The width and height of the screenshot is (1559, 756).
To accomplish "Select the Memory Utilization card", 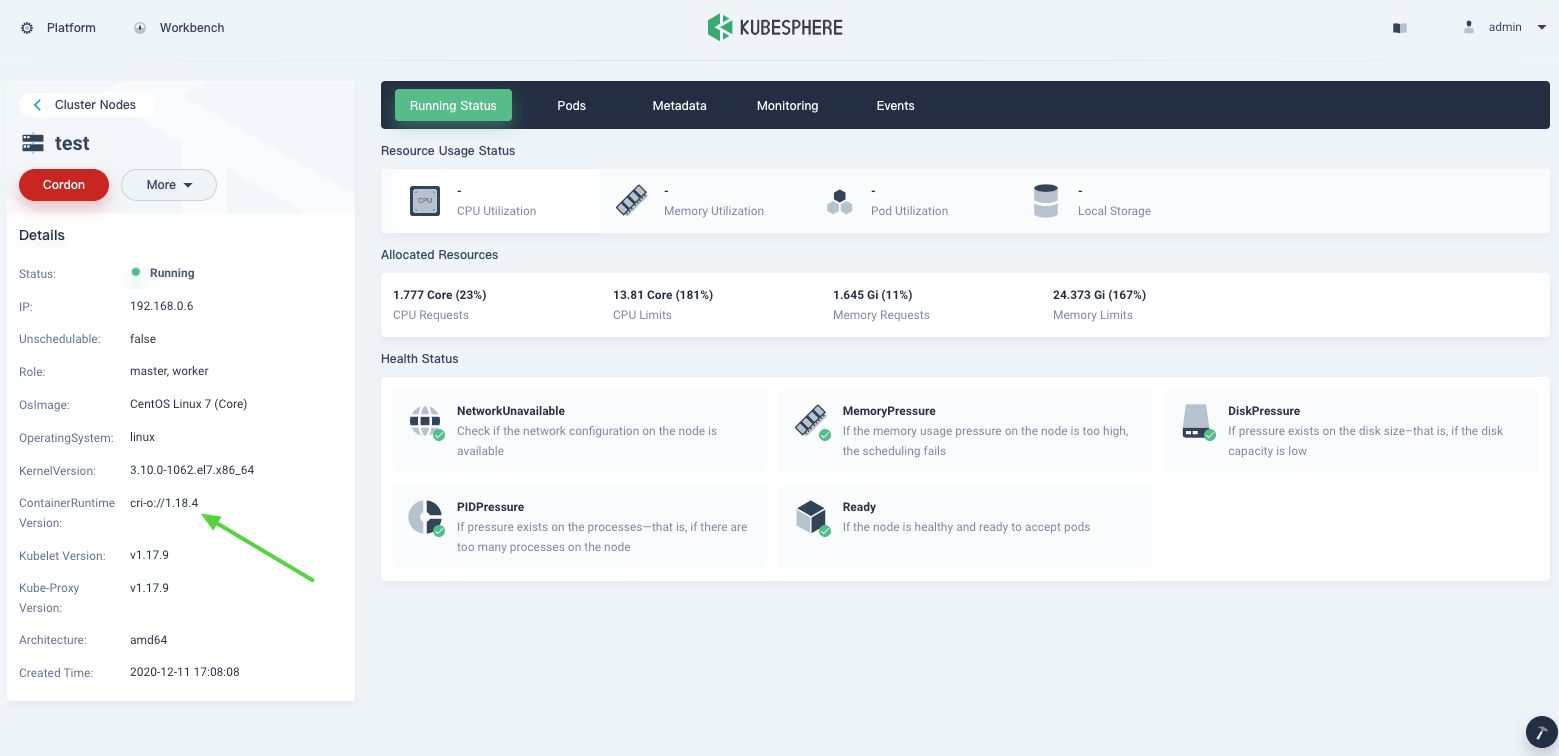I will 704,201.
